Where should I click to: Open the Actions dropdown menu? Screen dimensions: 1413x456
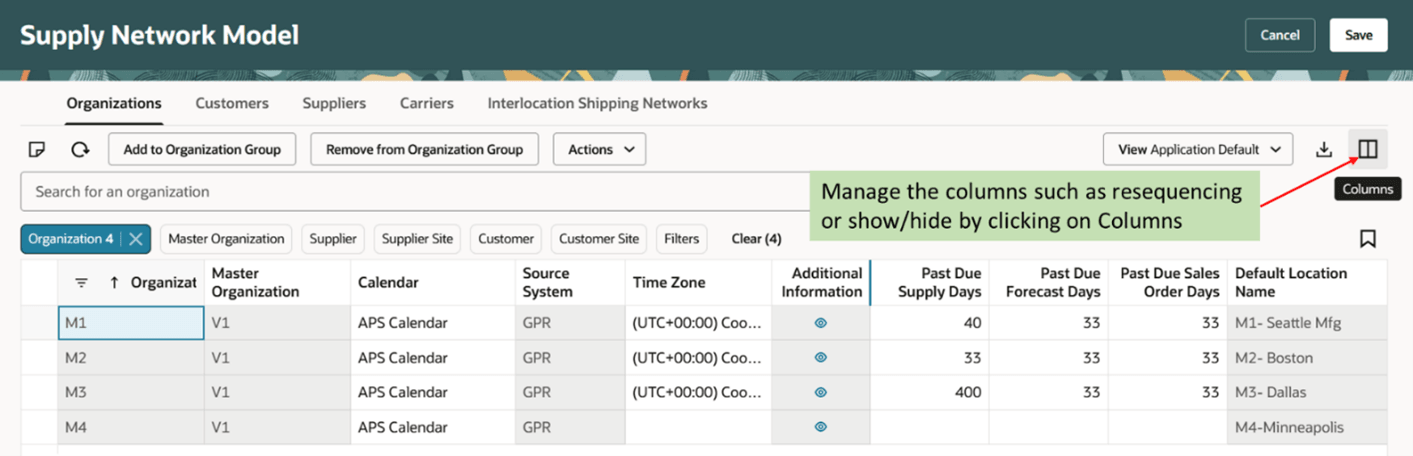coord(599,150)
